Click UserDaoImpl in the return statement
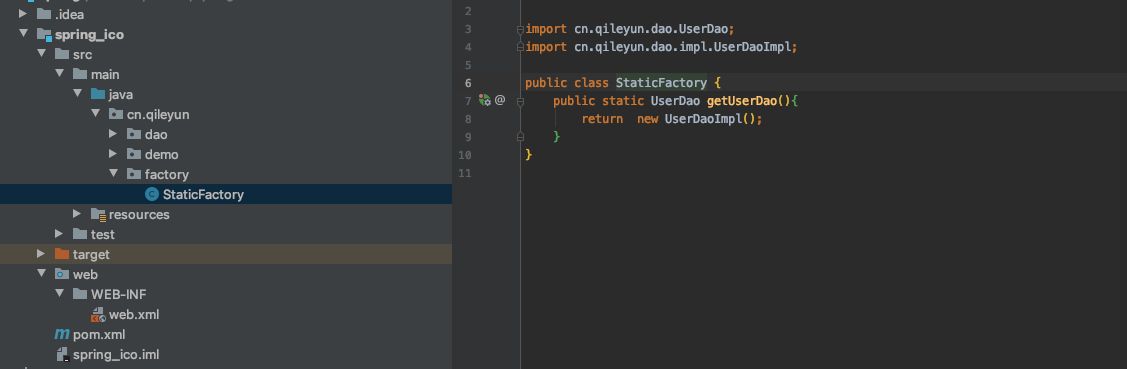 pyautogui.click(x=703, y=119)
